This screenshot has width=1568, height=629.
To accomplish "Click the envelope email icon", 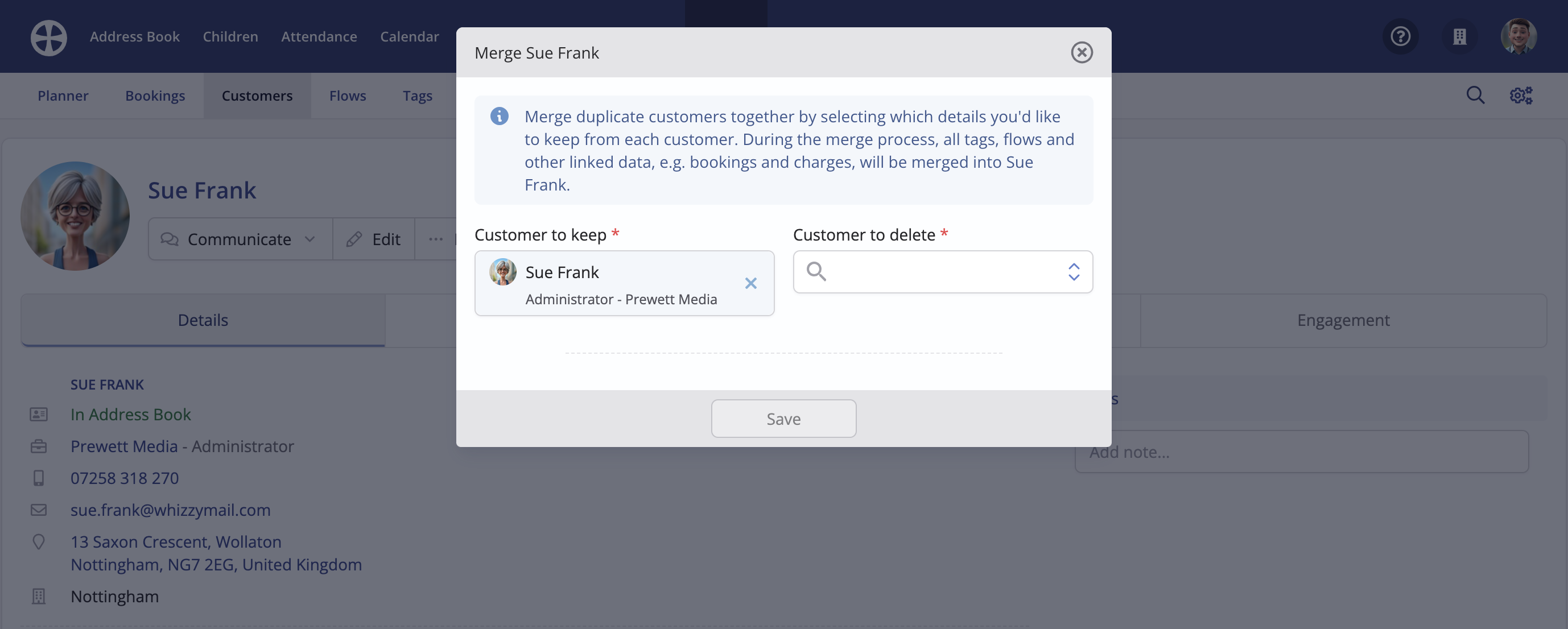I will 38,510.
